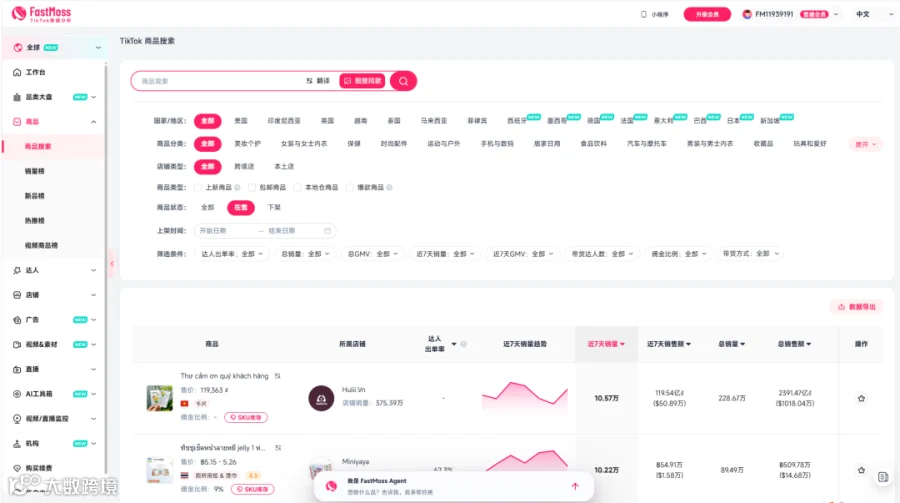The width and height of the screenshot is (900, 503).
Task: Expand more categories with 展开
Action: click(866, 144)
